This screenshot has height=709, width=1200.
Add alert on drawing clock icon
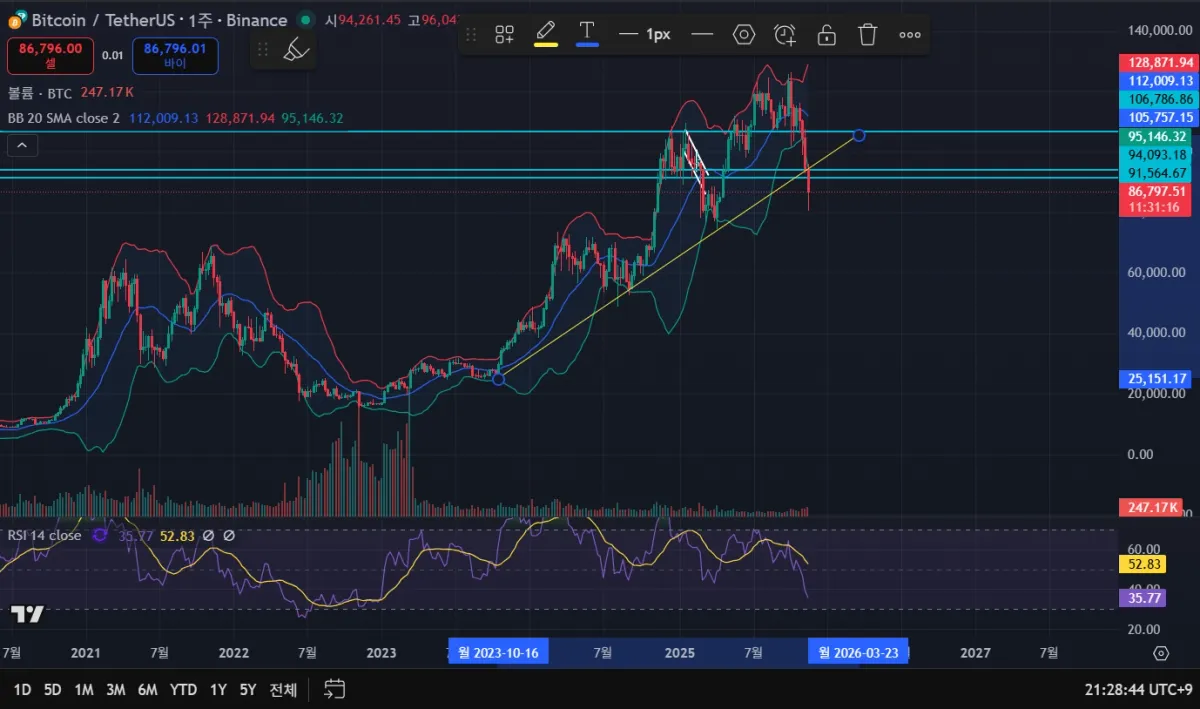(x=786, y=34)
